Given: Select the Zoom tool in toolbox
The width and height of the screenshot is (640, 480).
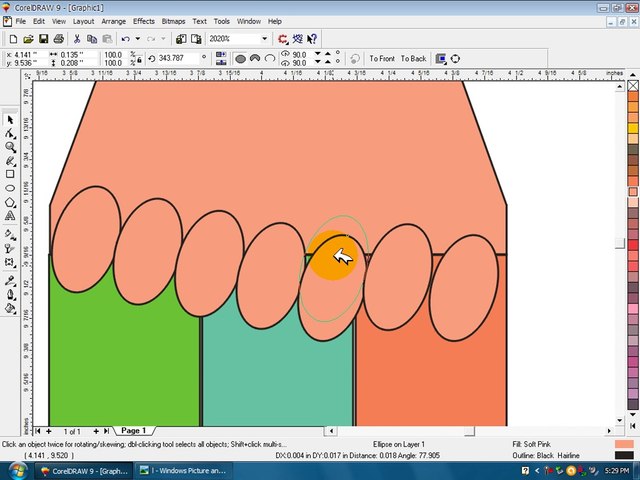Looking at the screenshot, I should click(x=10, y=146).
